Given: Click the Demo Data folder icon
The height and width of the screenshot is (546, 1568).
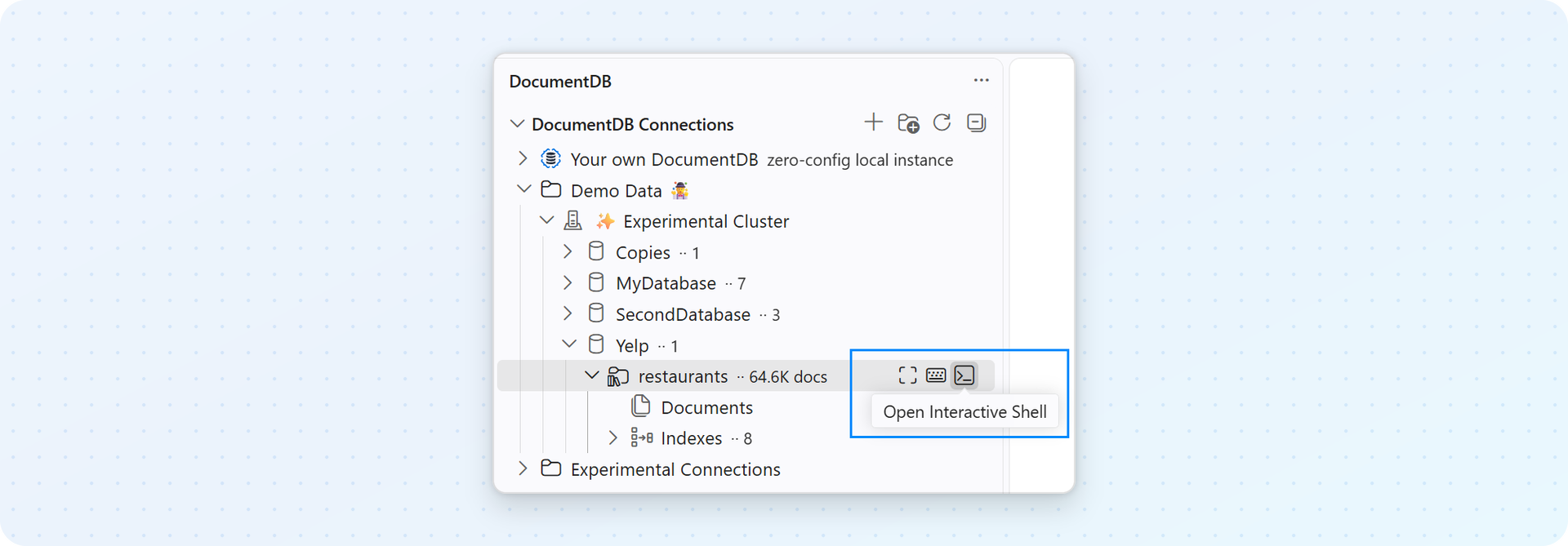Looking at the screenshot, I should [x=551, y=189].
